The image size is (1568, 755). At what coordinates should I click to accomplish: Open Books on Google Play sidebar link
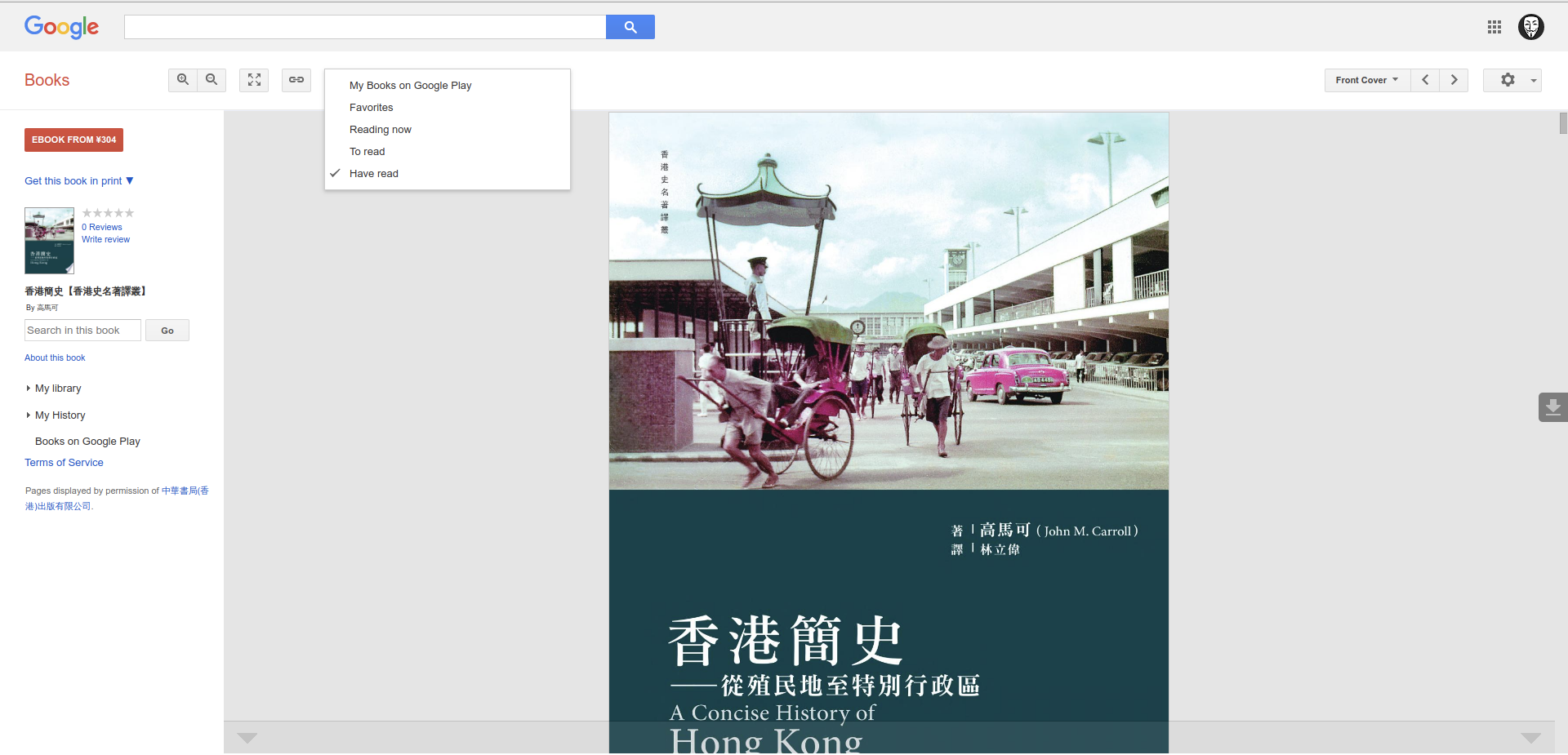tap(87, 442)
